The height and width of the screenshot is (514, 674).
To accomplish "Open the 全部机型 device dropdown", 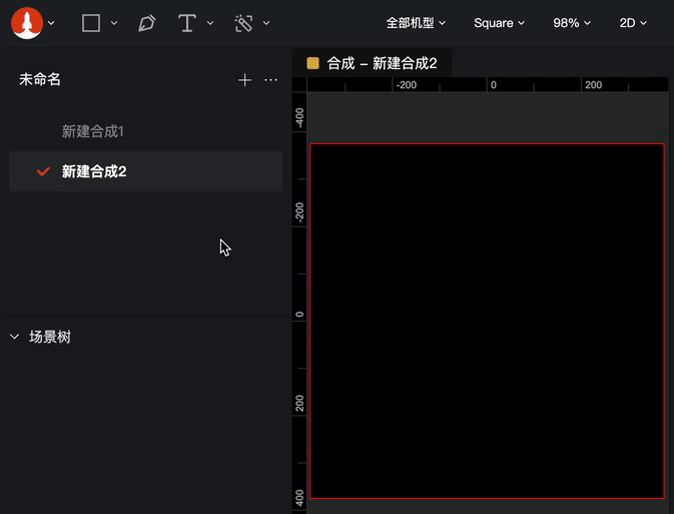I will [415, 23].
